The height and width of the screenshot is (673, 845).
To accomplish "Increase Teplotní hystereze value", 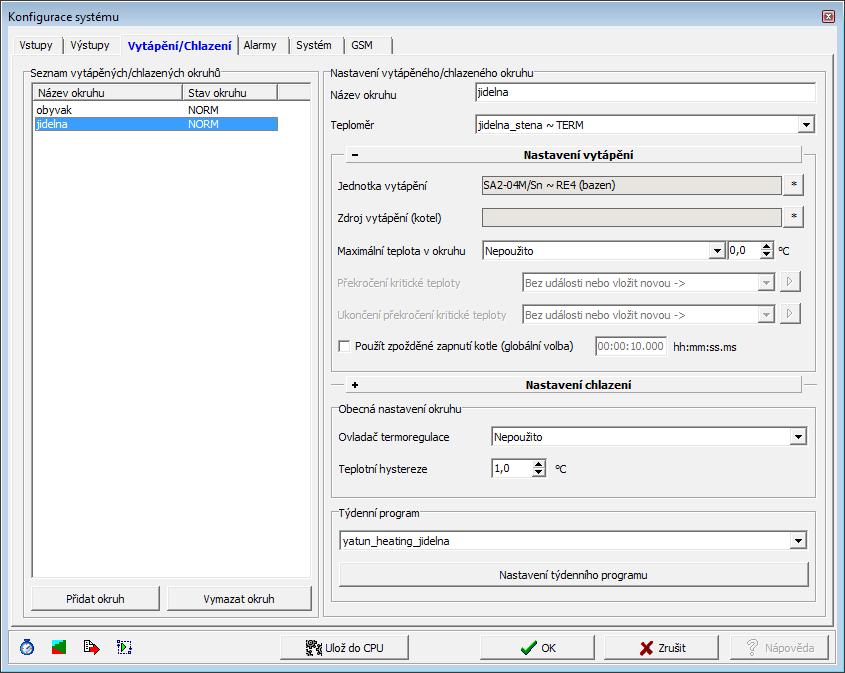I will (538, 464).
